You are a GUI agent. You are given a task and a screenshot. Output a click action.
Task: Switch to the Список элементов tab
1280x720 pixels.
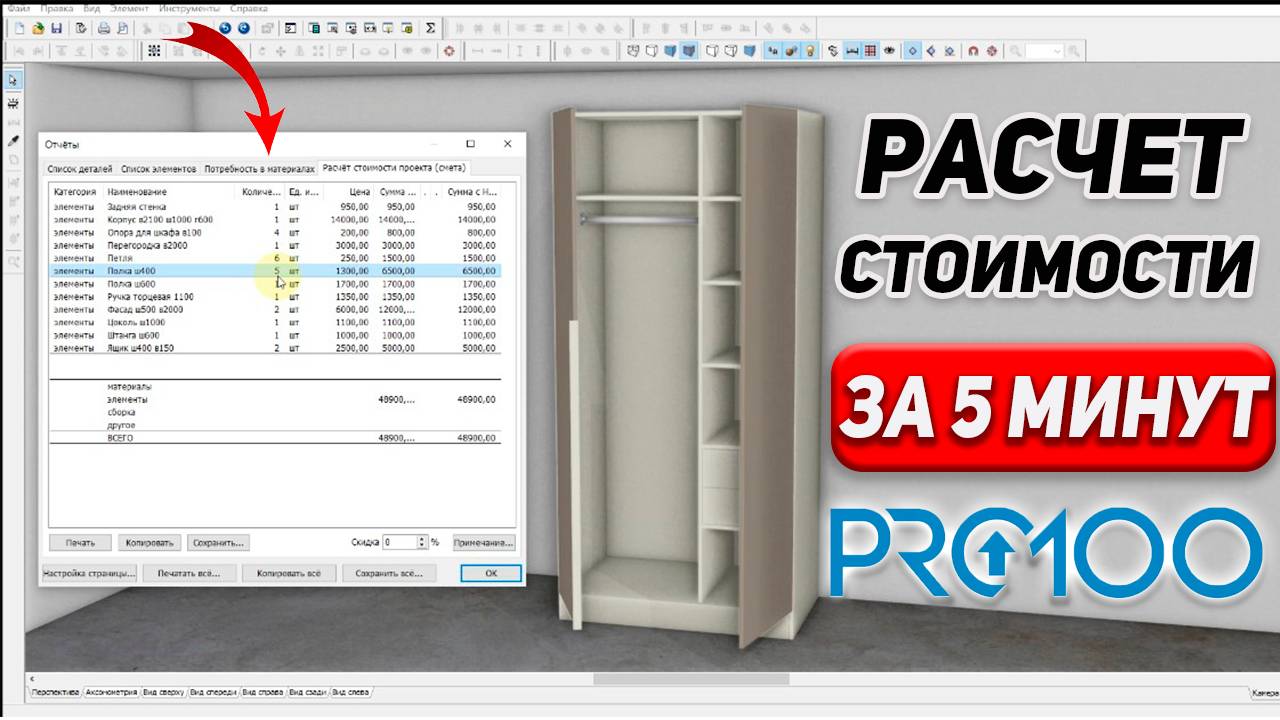[158, 169]
